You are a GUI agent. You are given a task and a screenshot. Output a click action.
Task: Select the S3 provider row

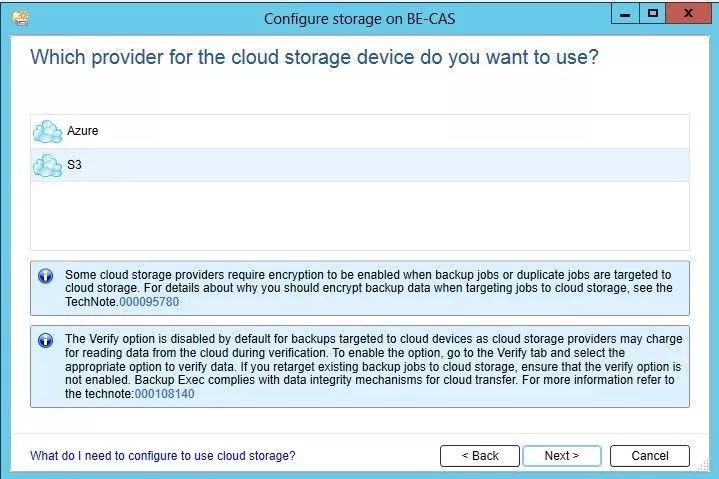360,165
